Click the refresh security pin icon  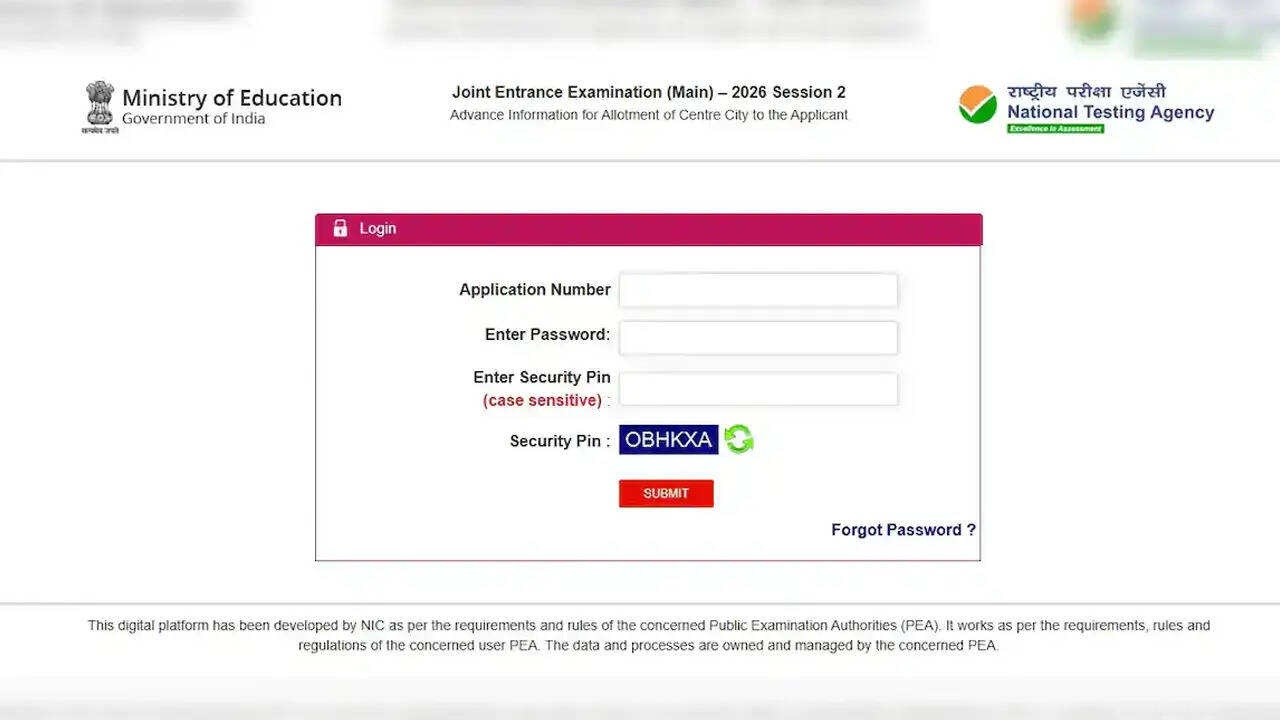(x=739, y=439)
